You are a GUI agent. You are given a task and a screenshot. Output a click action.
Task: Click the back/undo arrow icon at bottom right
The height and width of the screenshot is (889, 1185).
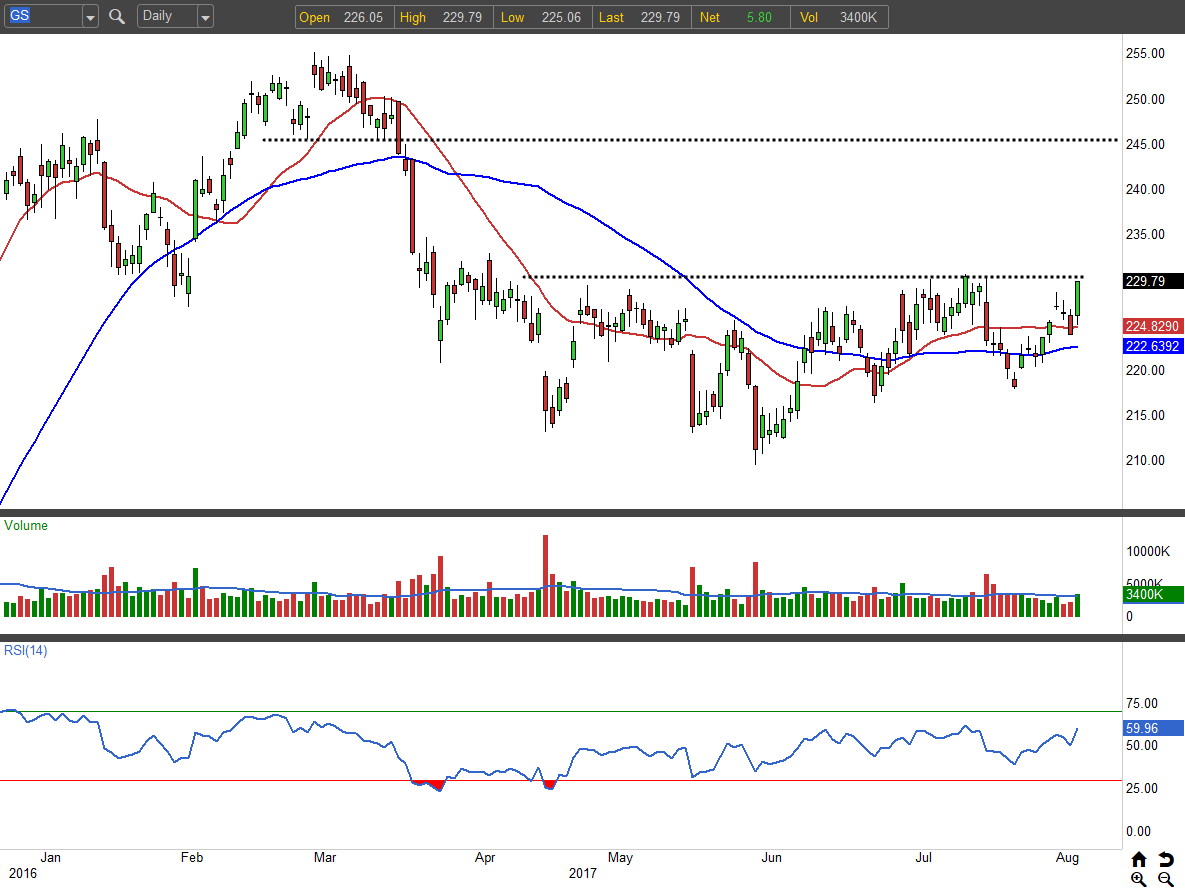click(x=1165, y=858)
